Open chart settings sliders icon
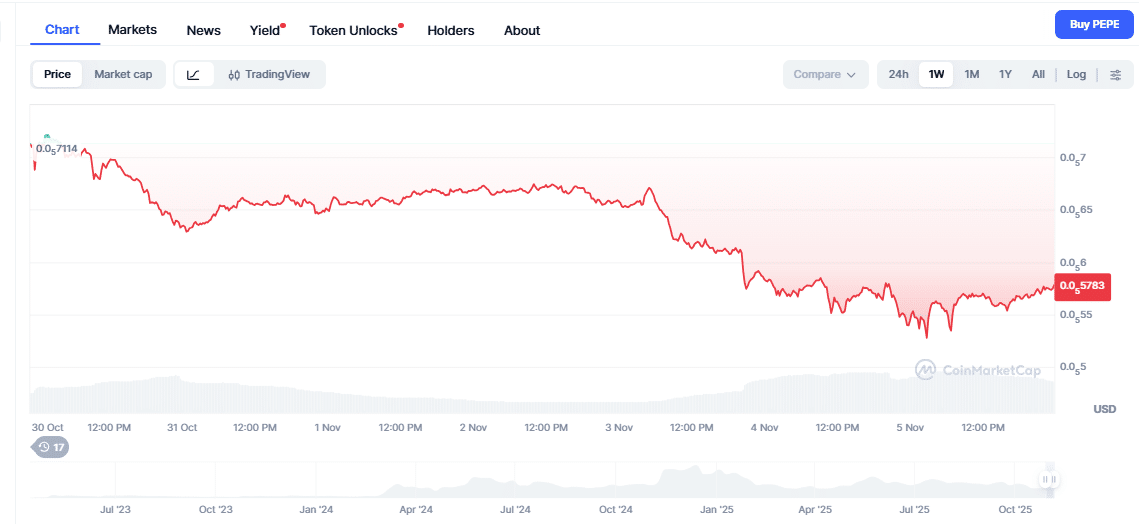The height and width of the screenshot is (524, 1139). [x=1116, y=74]
